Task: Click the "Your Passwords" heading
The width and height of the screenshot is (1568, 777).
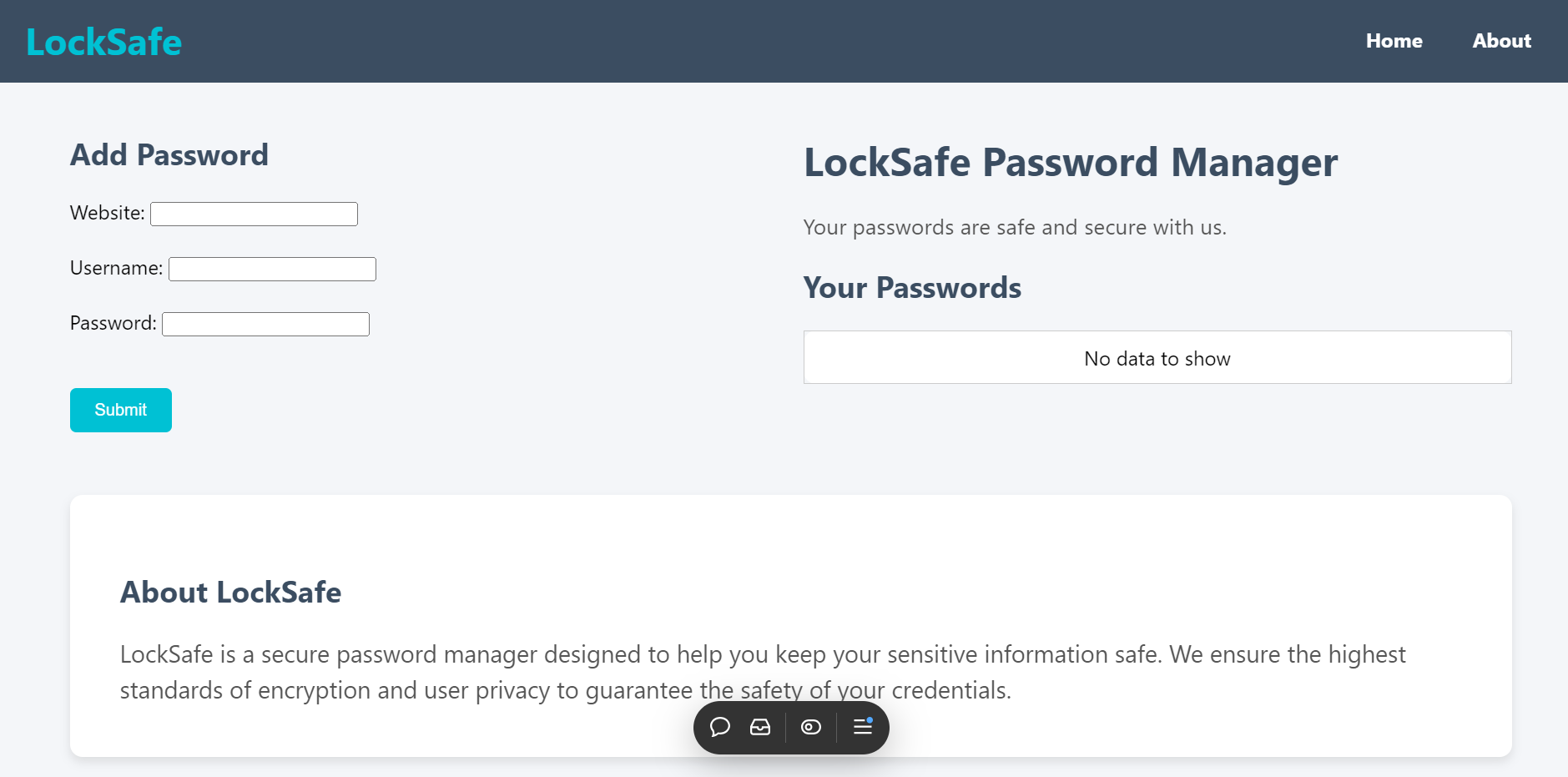Action: pyautogui.click(x=912, y=288)
